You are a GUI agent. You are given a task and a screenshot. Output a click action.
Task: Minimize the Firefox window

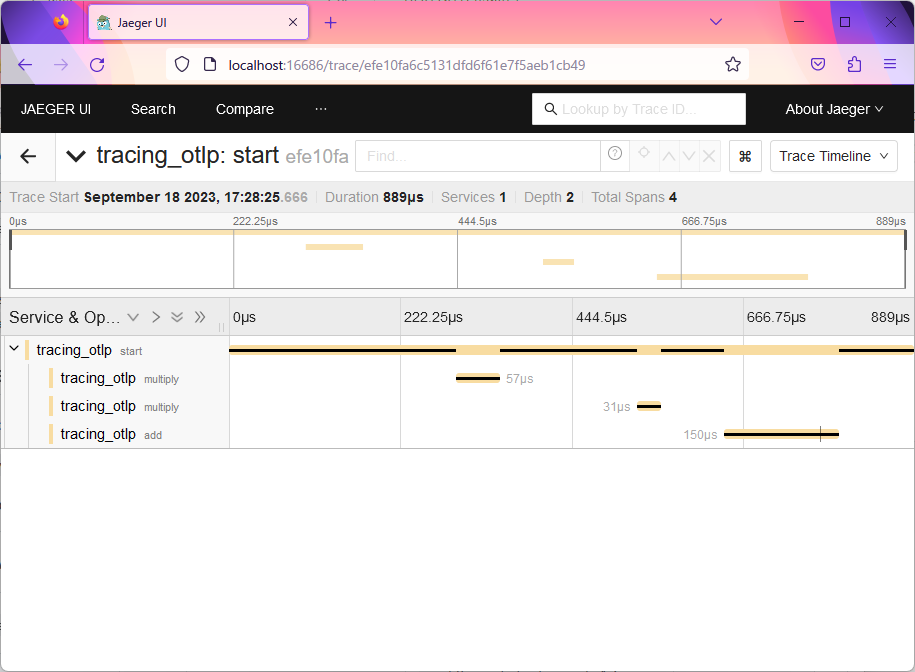pos(799,22)
